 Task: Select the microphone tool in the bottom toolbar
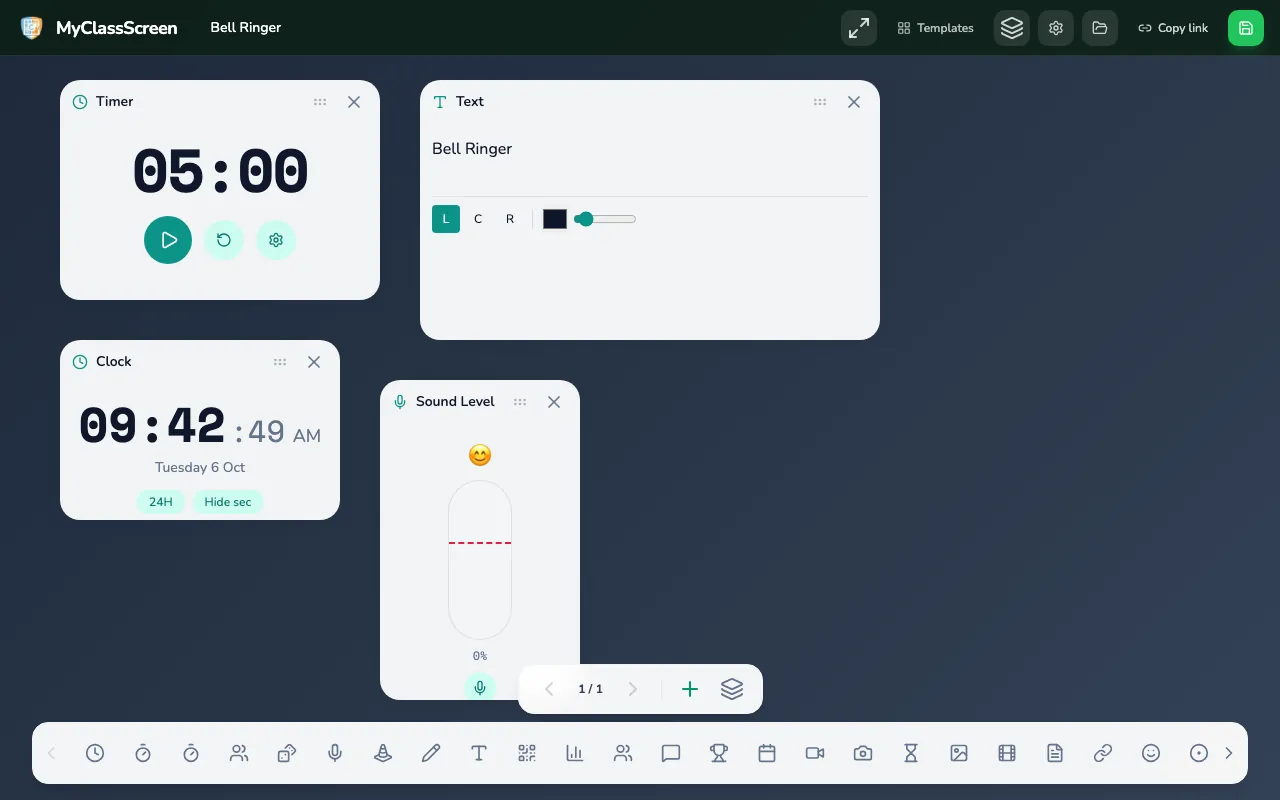pyautogui.click(x=335, y=753)
